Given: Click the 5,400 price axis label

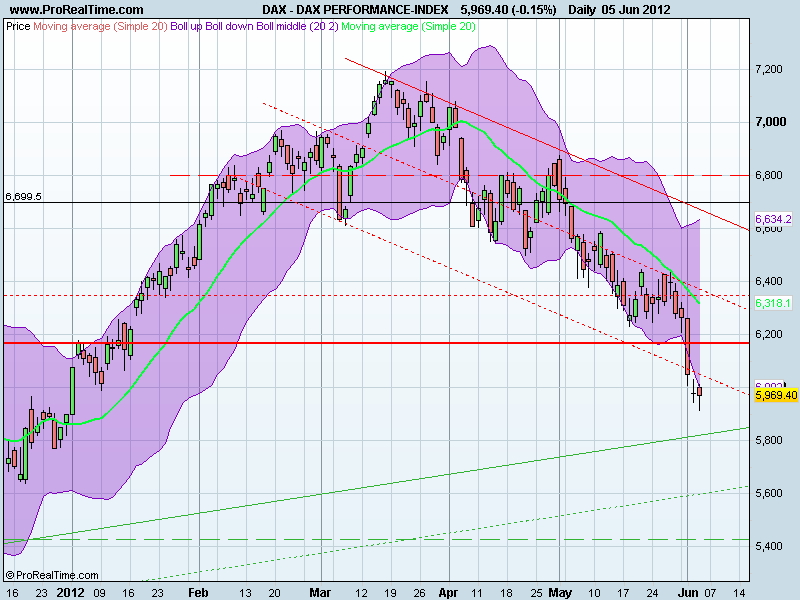Looking at the screenshot, I should click(x=769, y=546).
